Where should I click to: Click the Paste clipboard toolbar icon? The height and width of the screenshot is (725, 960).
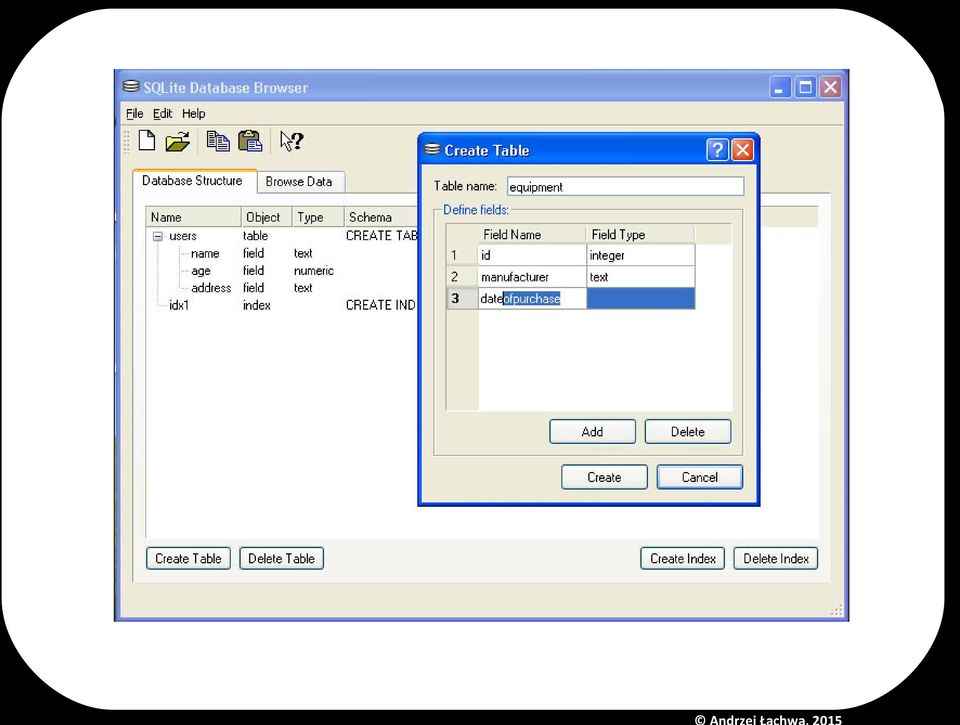250,141
